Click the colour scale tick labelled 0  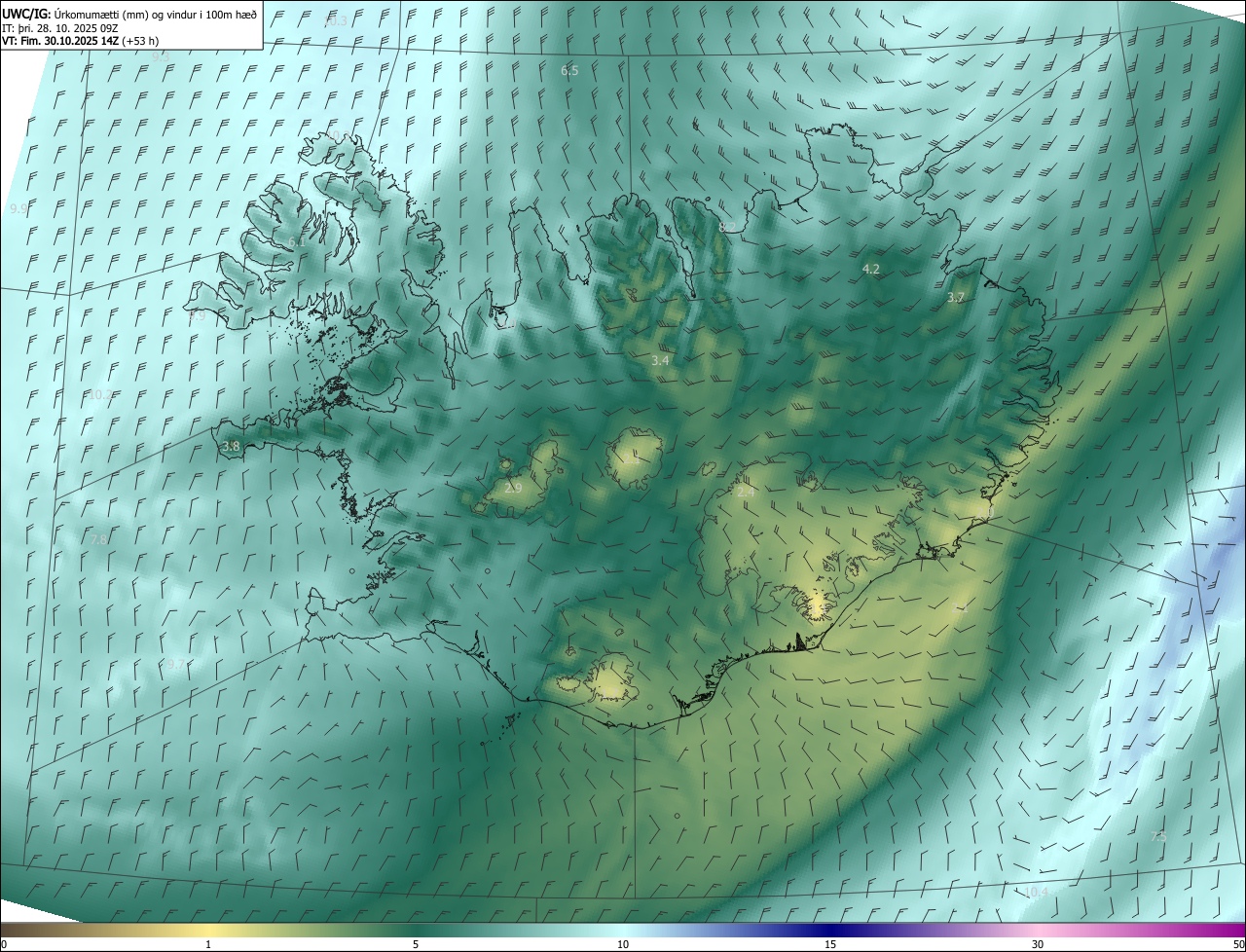(3, 944)
